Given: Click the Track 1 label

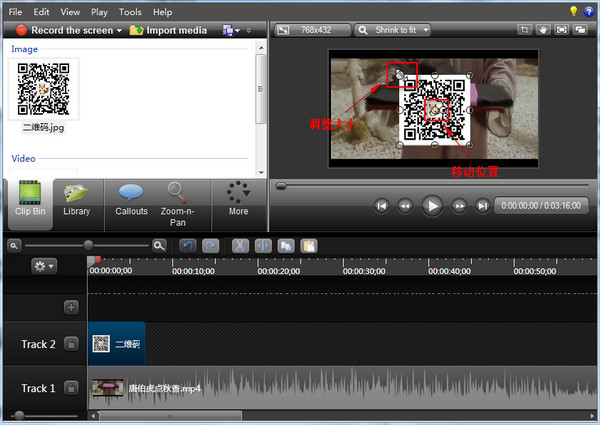Looking at the screenshot, I should pyautogui.click(x=38, y=388).
